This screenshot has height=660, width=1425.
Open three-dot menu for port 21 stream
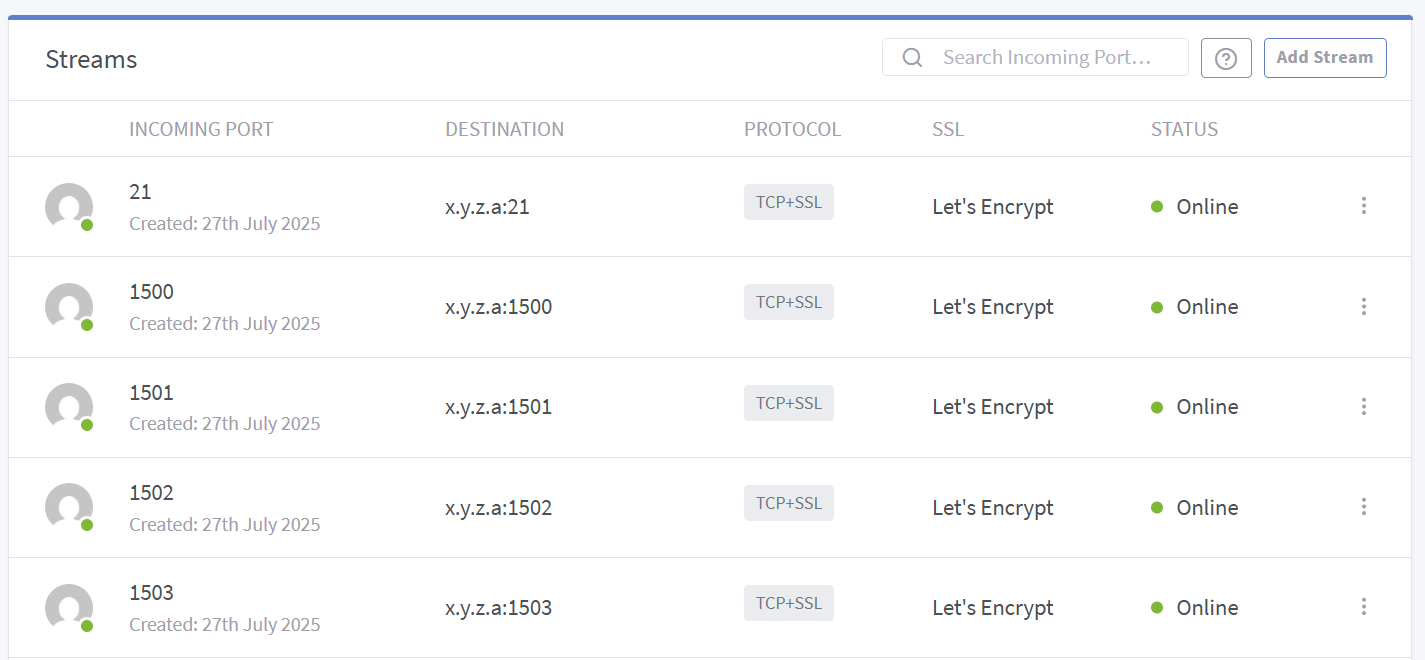click(x=1363, y=206)
